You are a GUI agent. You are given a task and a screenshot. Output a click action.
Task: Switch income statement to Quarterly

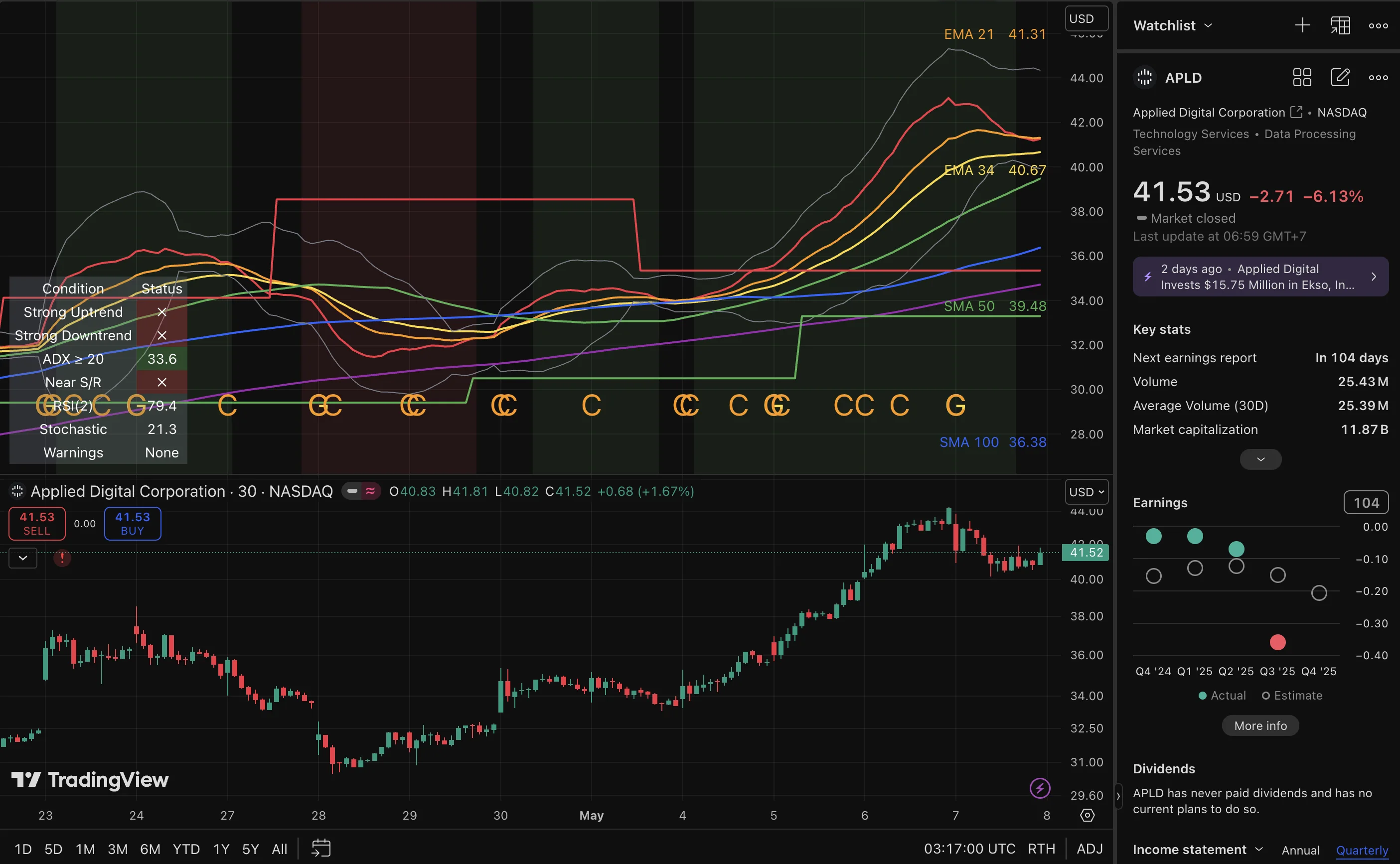click(1362, 850)
